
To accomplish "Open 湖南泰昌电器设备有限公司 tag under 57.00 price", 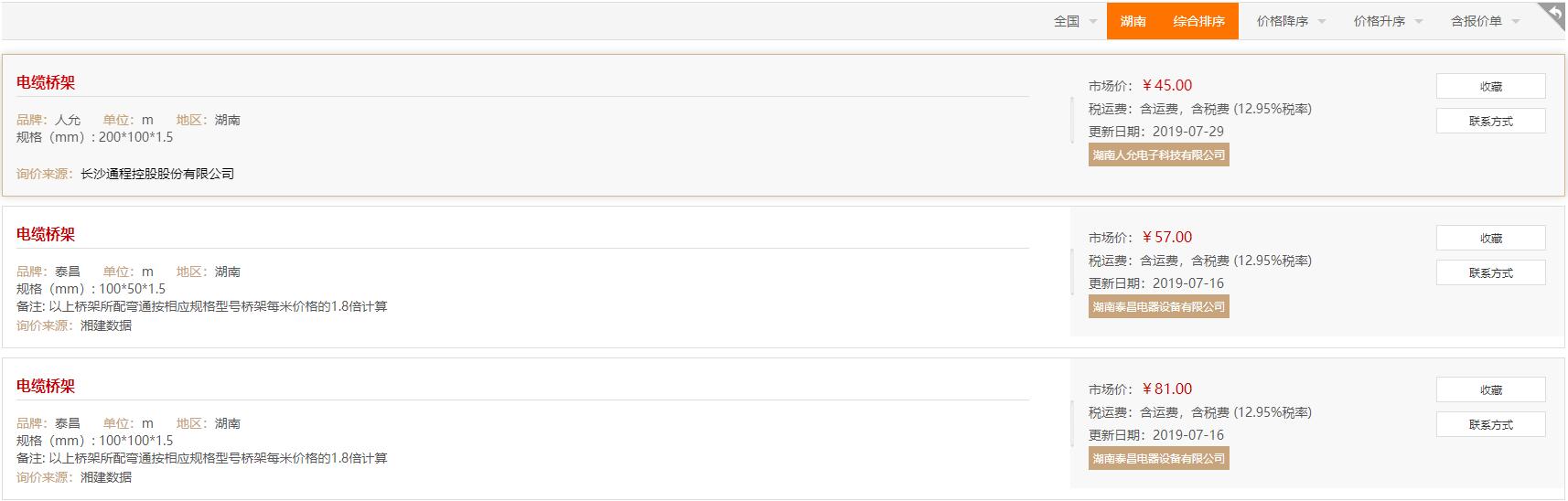I will (1158, 306).
